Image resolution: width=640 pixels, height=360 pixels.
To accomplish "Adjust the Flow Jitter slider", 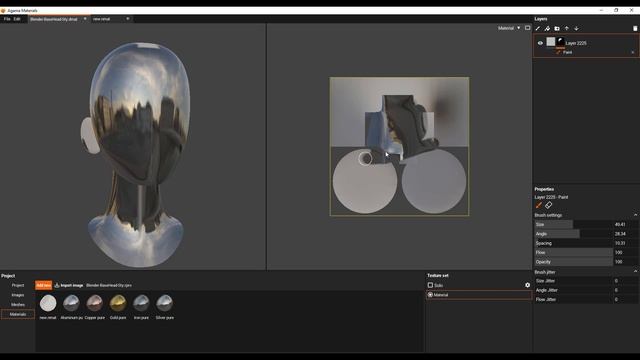I will [573, 300].
